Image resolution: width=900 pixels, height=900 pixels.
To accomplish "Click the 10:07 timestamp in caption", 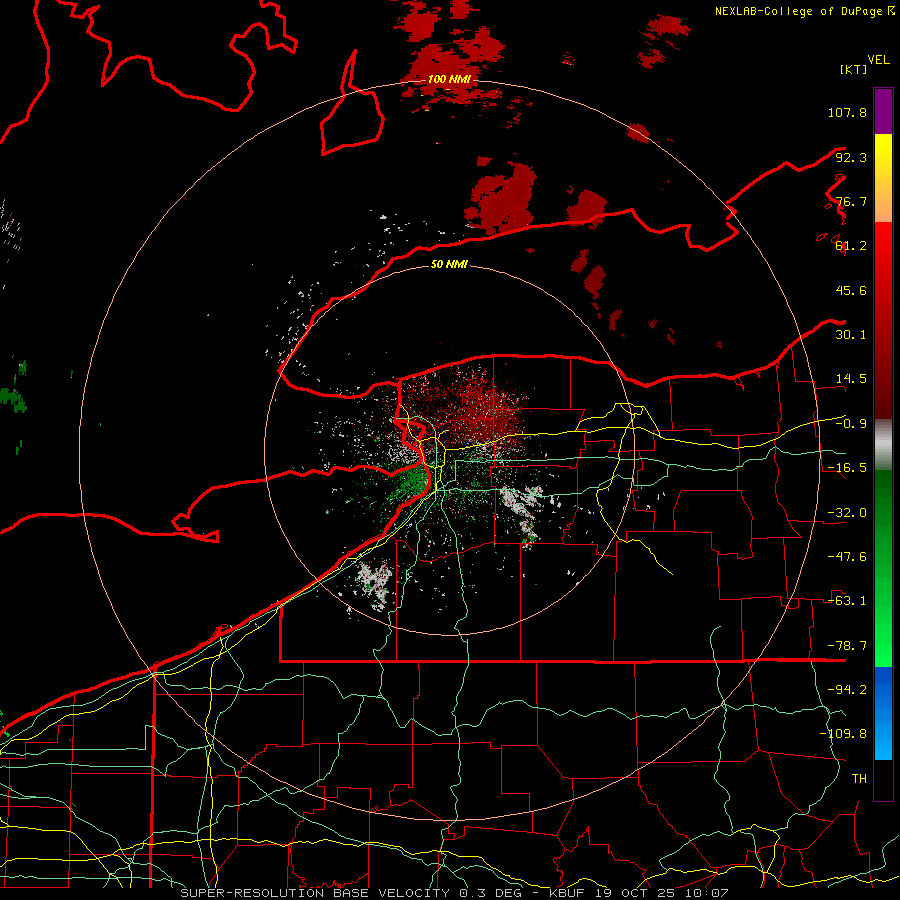I will pos(708,893).
